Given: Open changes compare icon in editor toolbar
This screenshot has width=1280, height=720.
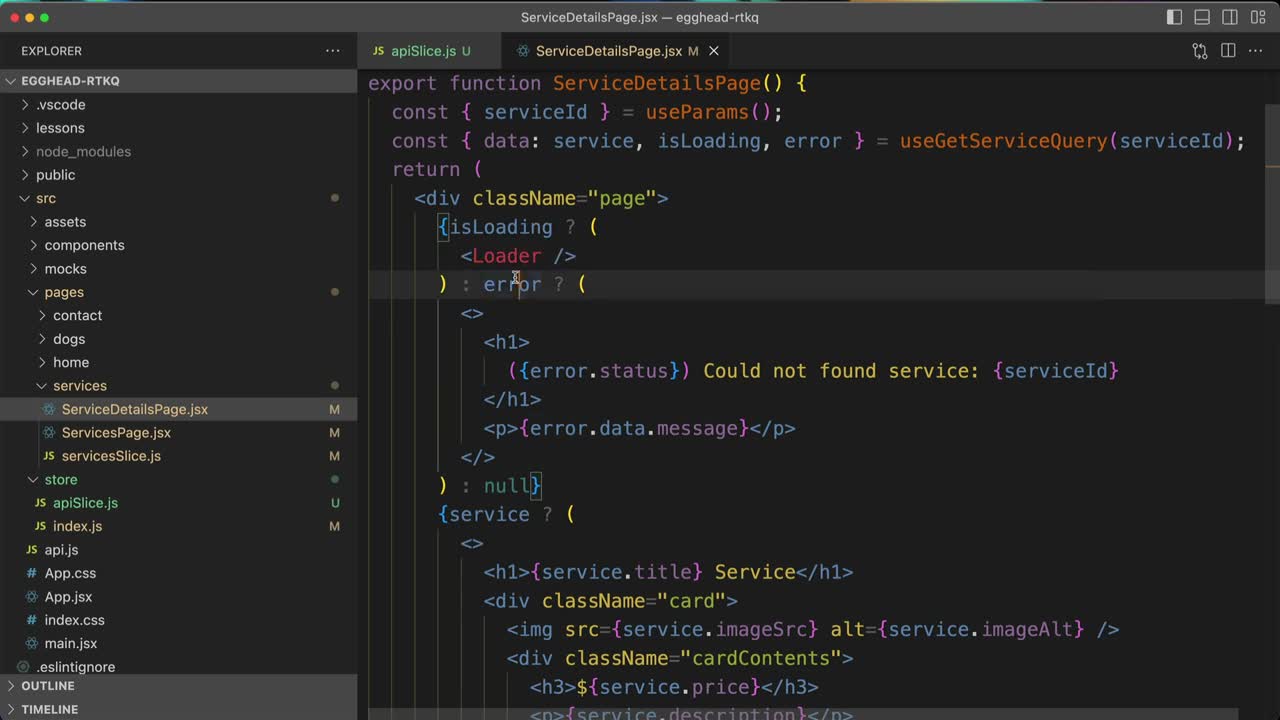Looking at the screenshot, I should (x=1200, y=51).
